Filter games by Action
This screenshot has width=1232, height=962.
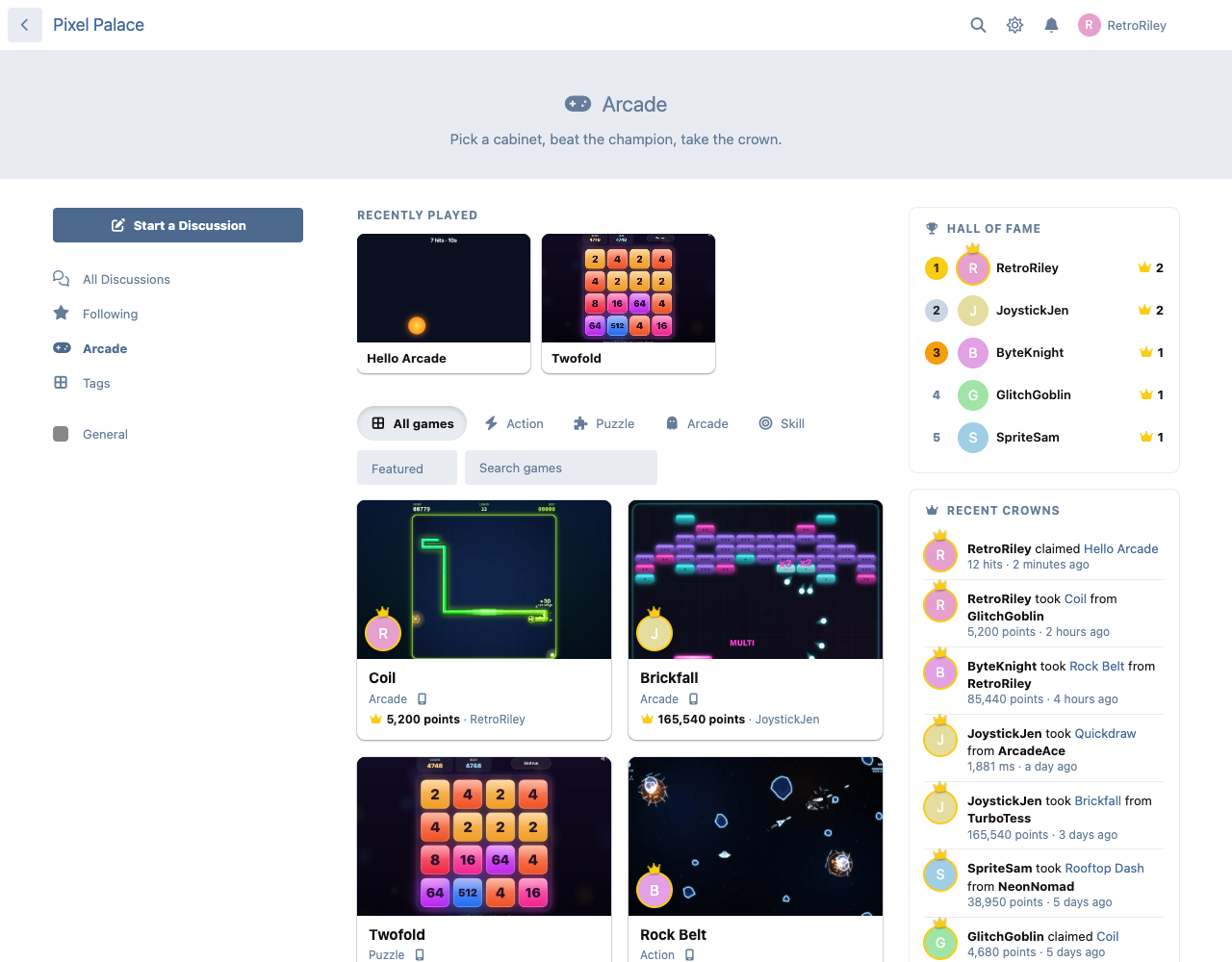(514, 423)
